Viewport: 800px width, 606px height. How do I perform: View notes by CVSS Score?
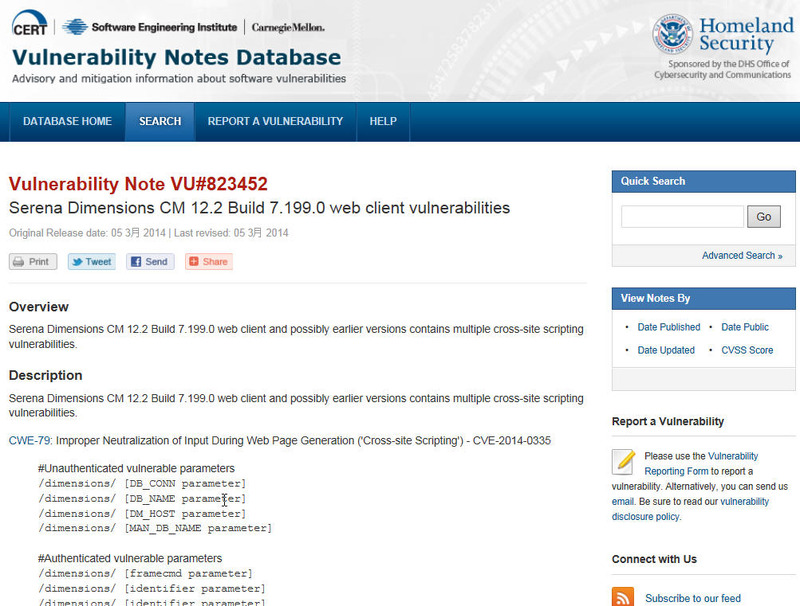[x=747, y=350]
